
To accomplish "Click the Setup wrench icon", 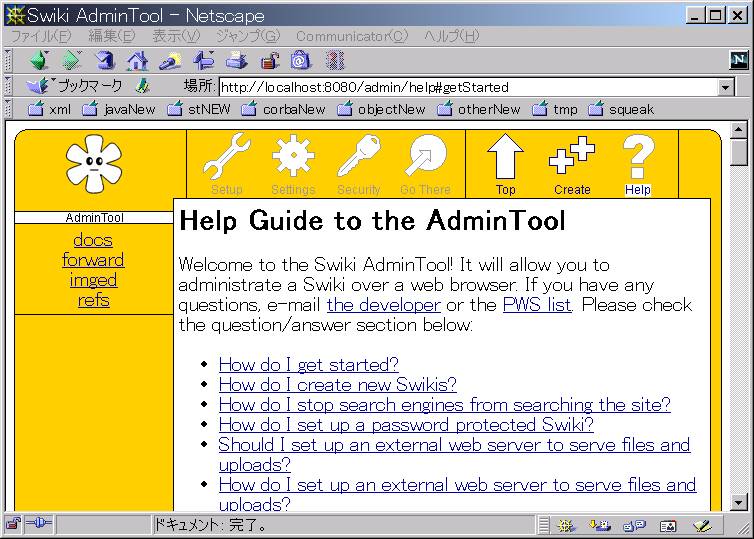I will [226, 157].
